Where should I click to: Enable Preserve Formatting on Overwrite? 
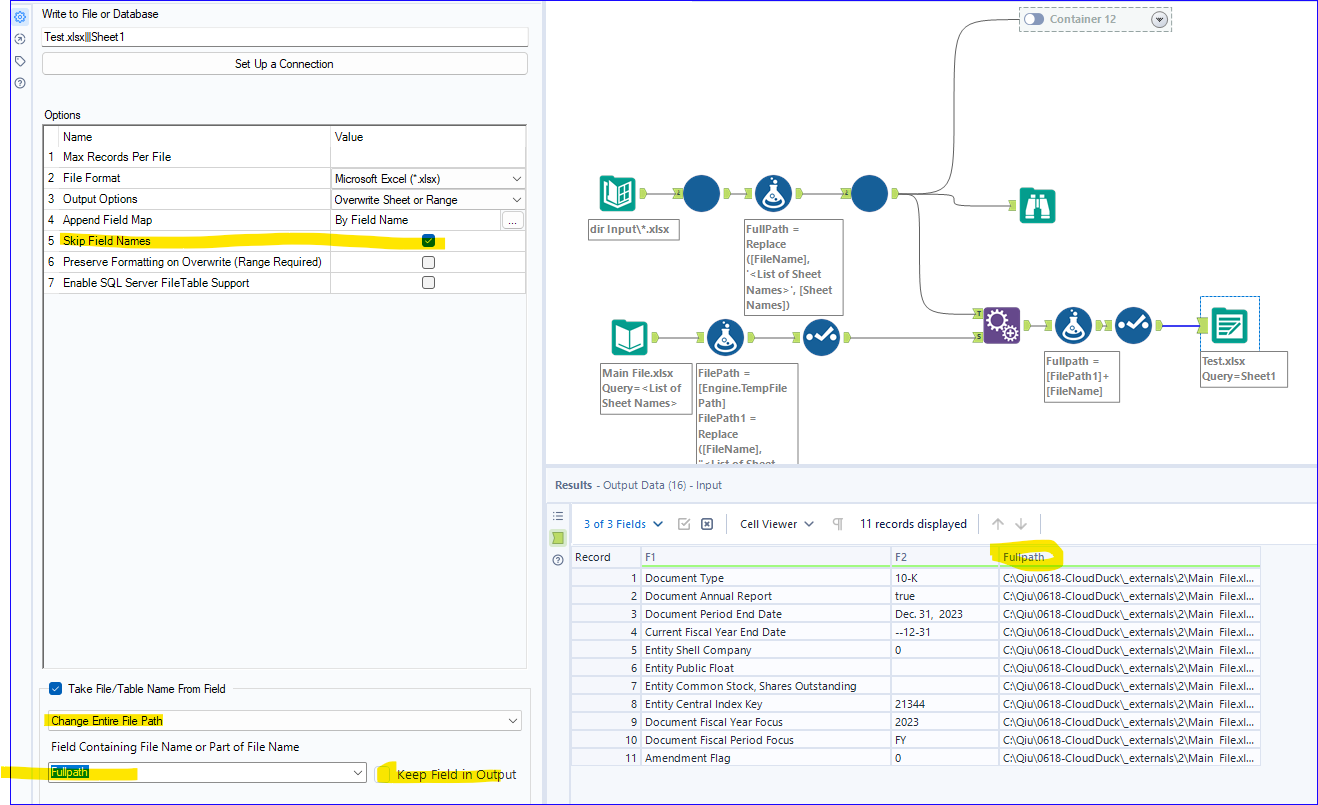(428, 261)
